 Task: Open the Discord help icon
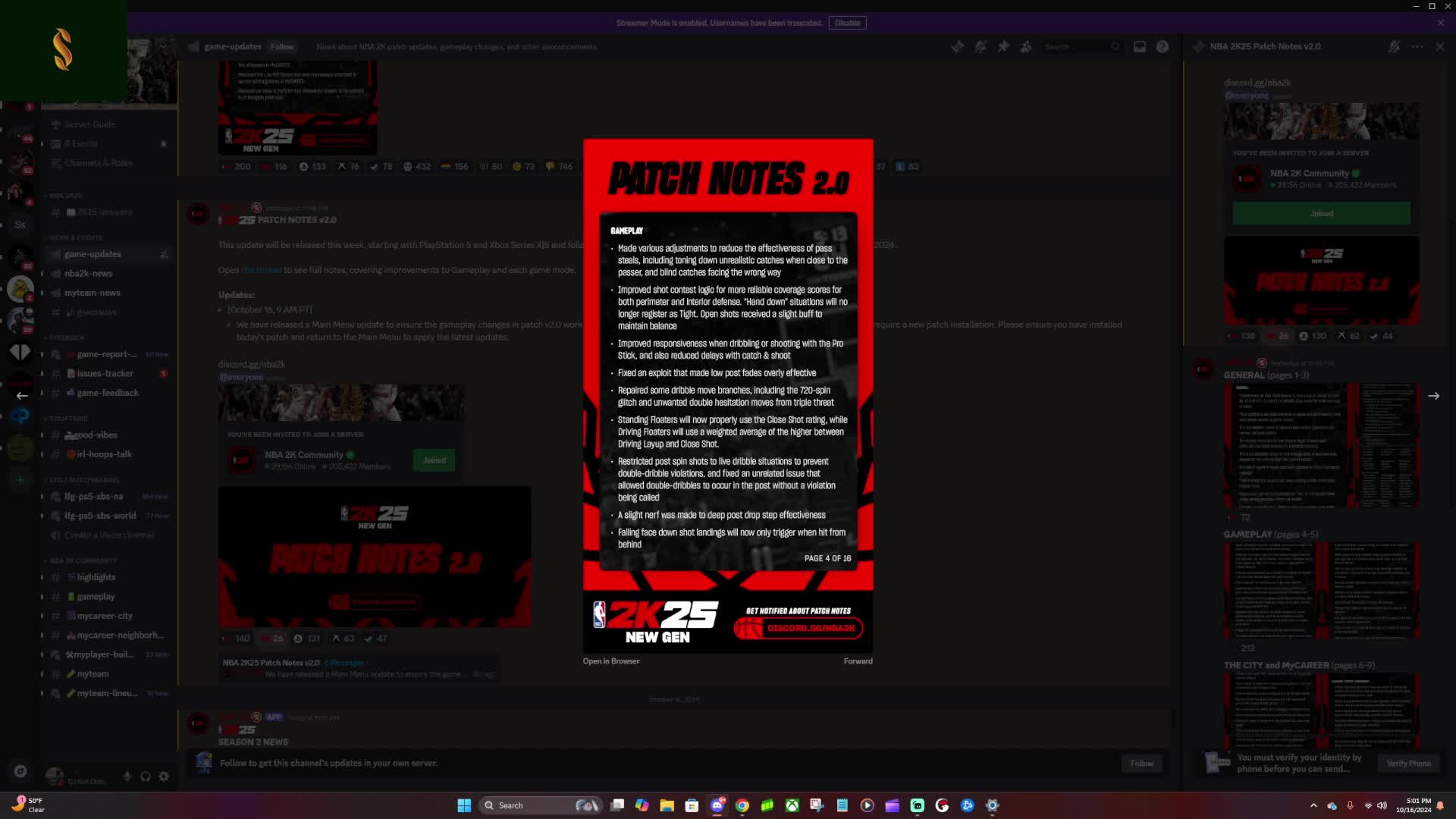(1162, 47)
